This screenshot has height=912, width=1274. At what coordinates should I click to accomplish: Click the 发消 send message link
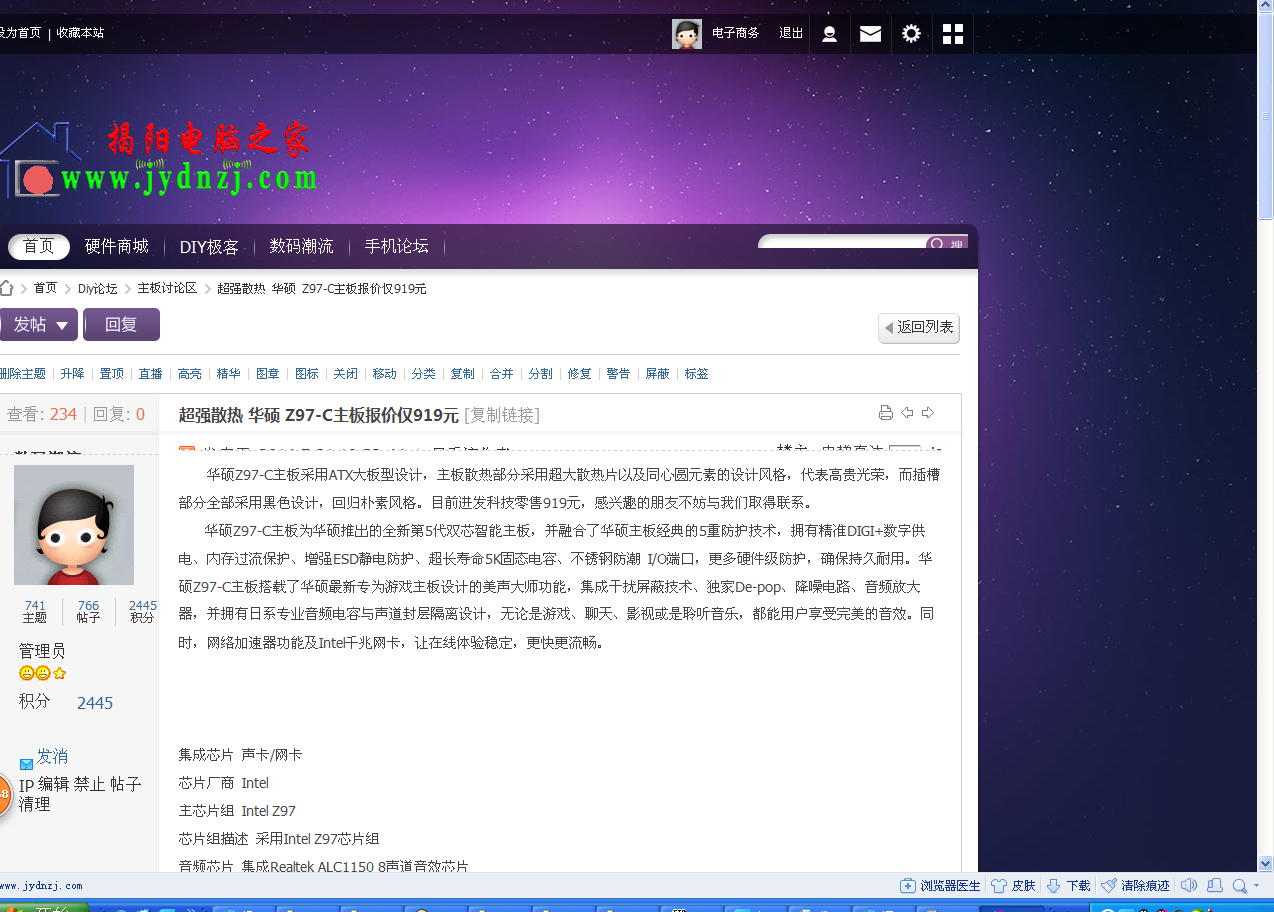point(52,756)
